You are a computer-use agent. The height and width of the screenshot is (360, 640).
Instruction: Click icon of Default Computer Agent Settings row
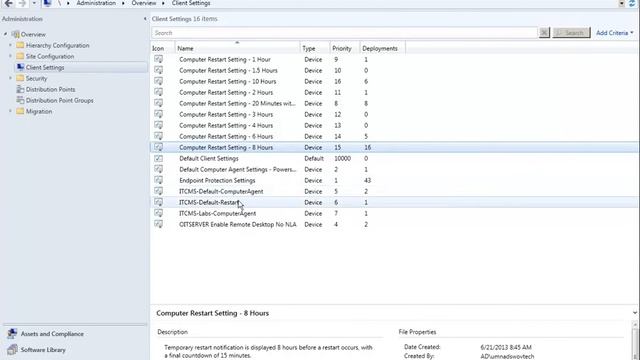coord(158,169)
